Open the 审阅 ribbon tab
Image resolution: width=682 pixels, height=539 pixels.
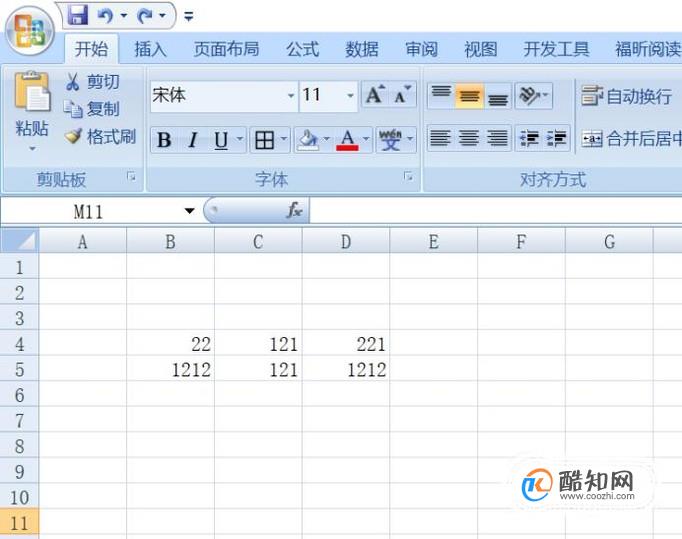tap(421, 49)
